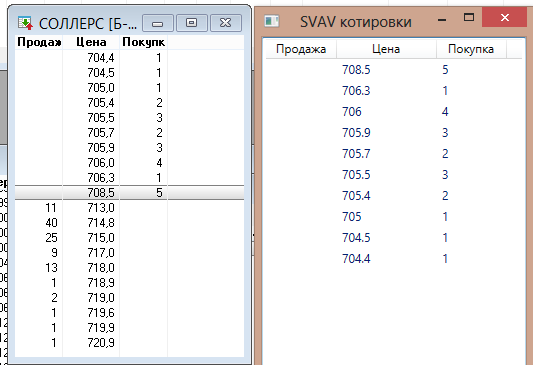
Task: Select the 708.5 row in SVAV котировки
Action: 394,69
